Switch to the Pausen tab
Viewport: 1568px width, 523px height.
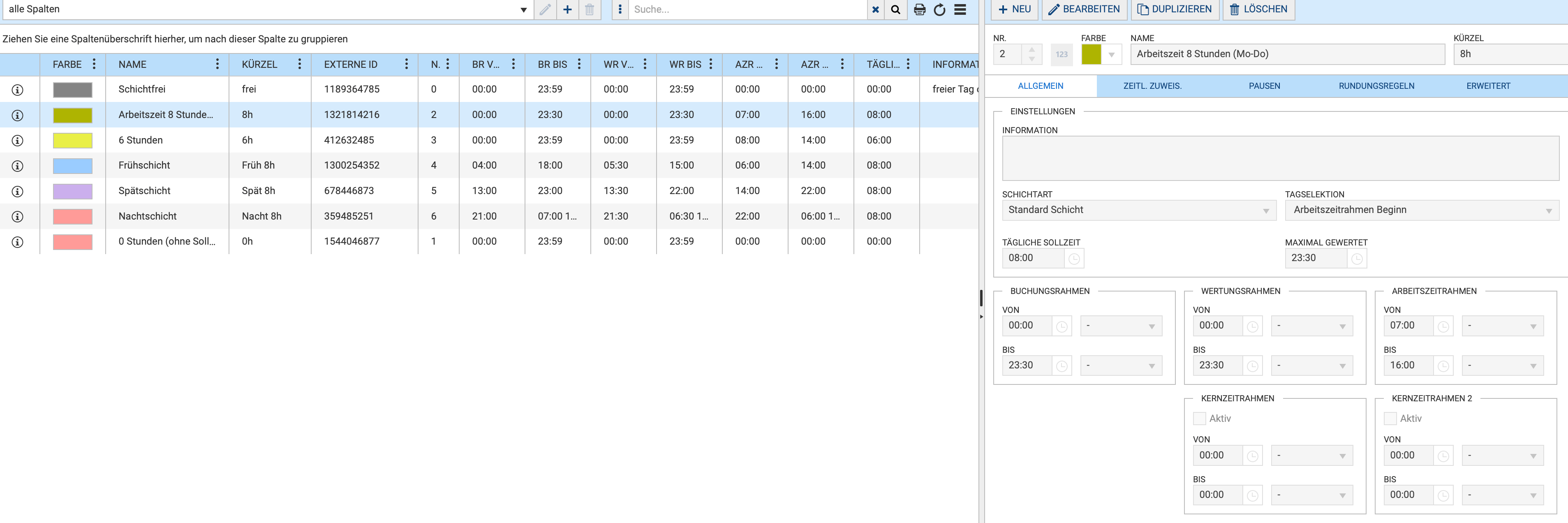pos(1264,86)
